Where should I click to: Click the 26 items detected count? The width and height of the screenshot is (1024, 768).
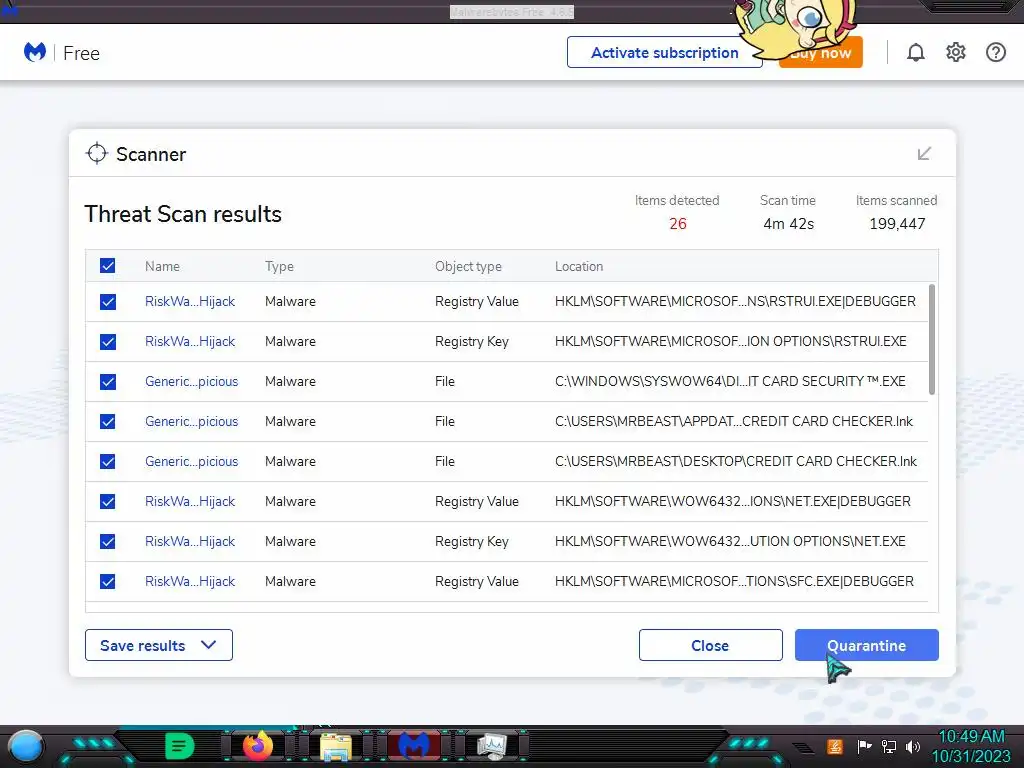click(x=678, y=224)
